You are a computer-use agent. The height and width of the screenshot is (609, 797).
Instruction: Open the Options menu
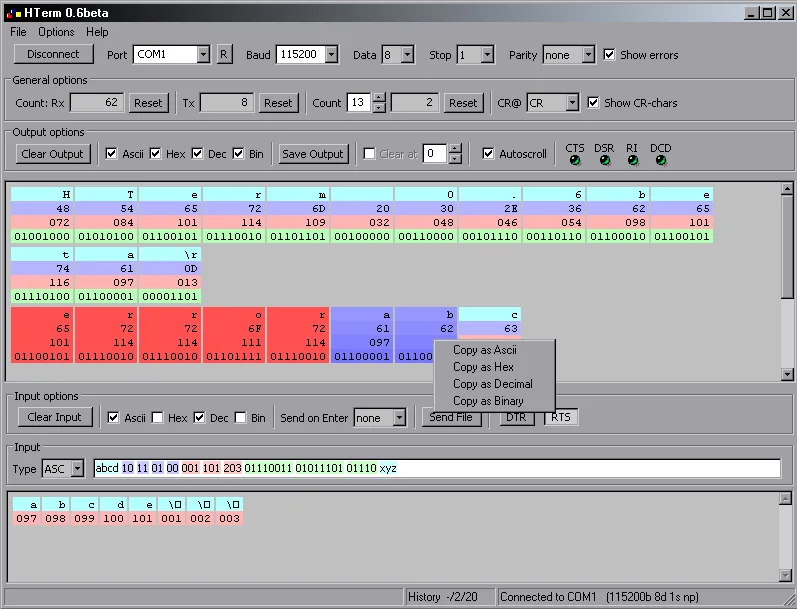coord(56,32)
